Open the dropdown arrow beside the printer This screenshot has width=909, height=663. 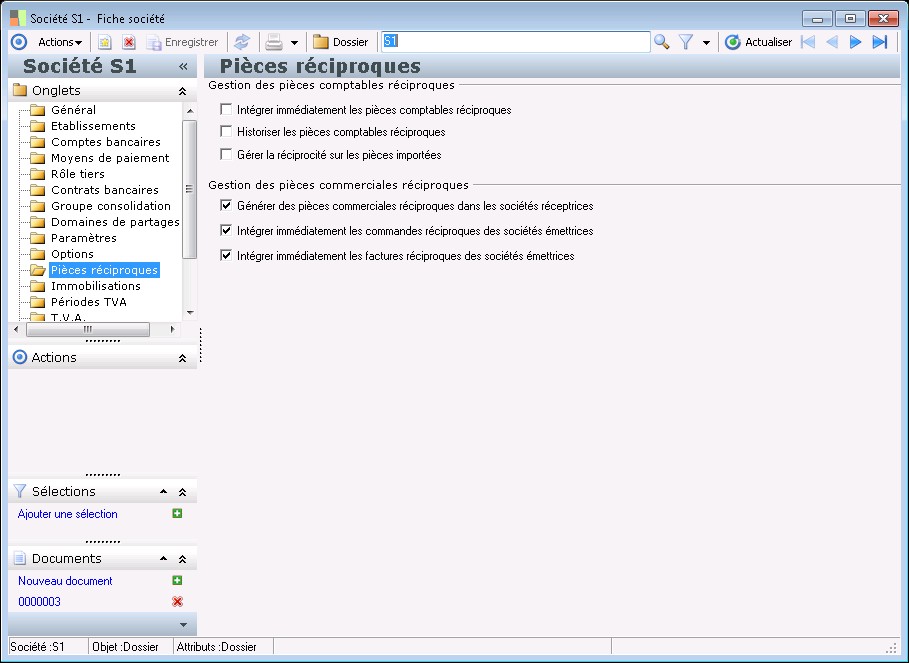coord(294,43)
